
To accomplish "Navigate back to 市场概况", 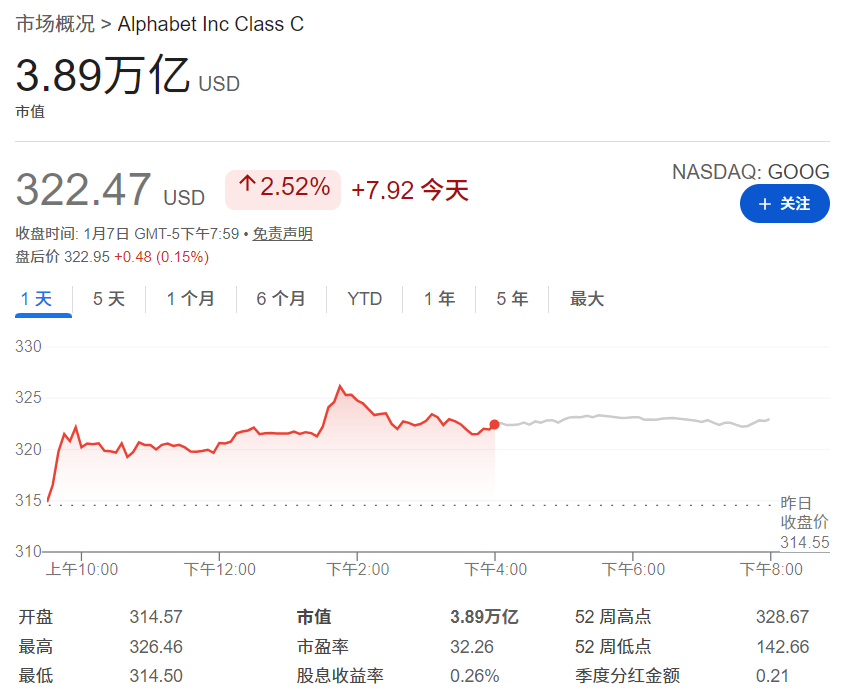I will 56,24.
